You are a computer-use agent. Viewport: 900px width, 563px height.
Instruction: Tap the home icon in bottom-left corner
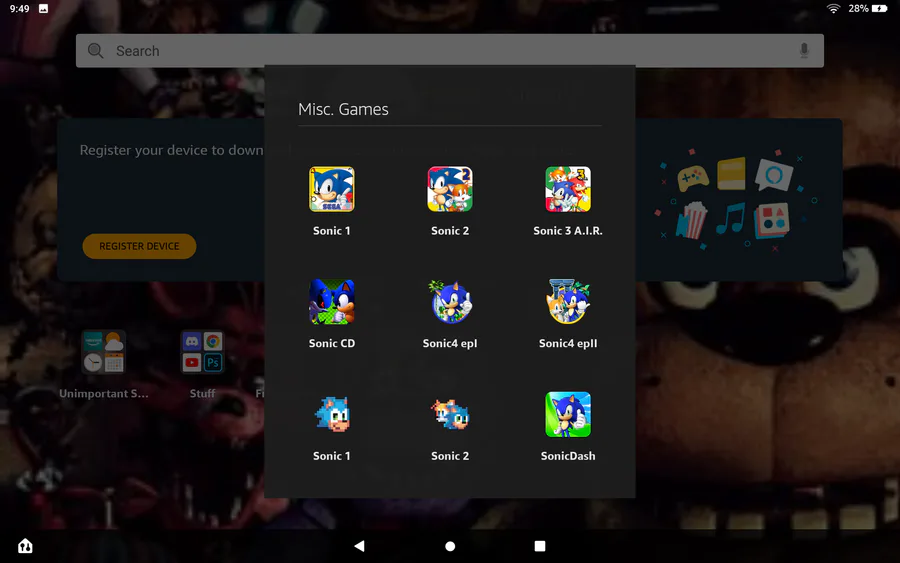click(25, 546)
